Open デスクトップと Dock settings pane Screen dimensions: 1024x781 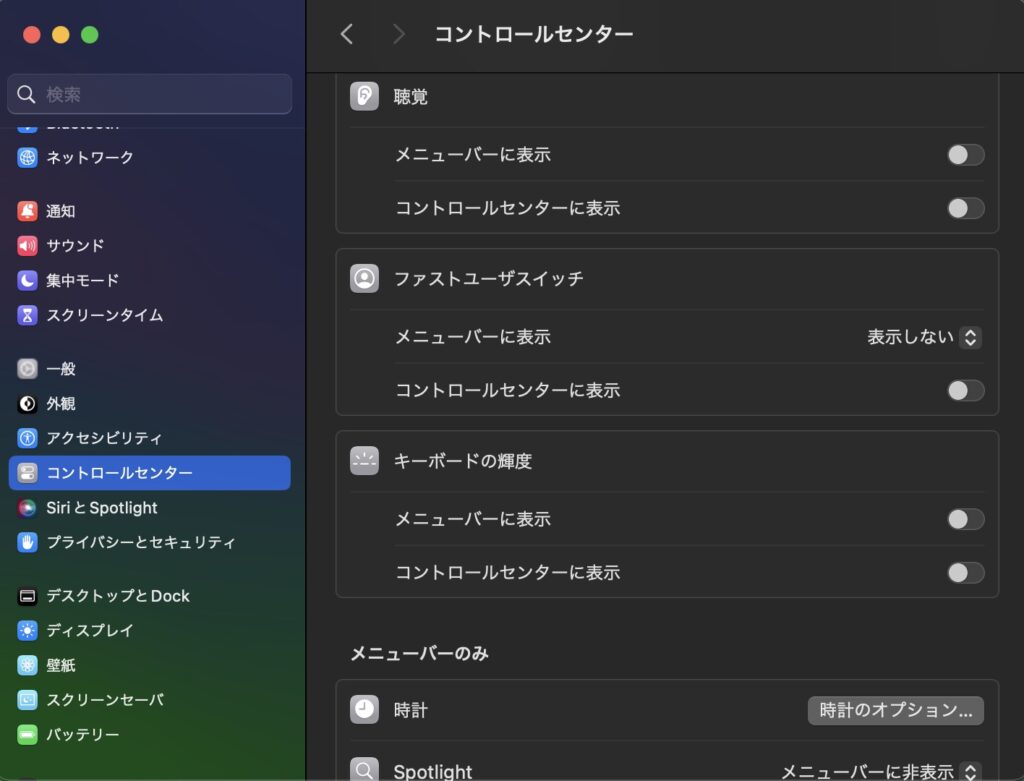[x=117, y=596]
